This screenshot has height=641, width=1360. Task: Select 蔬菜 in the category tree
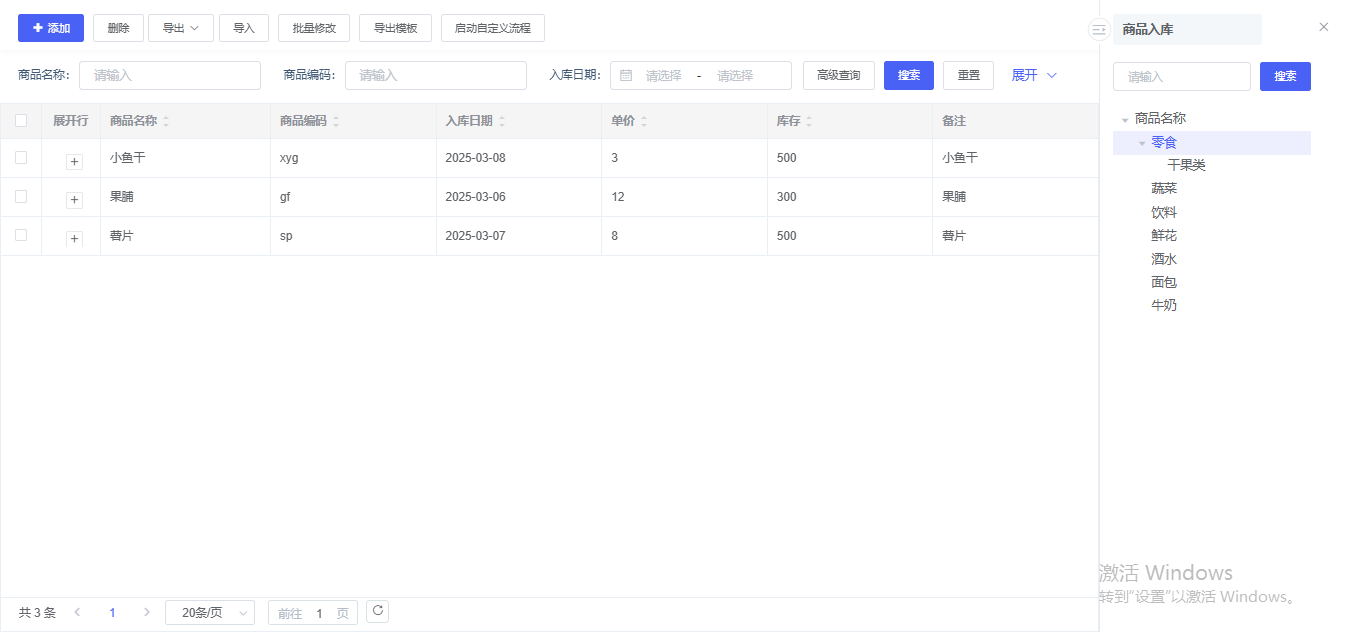(1164, 189)
